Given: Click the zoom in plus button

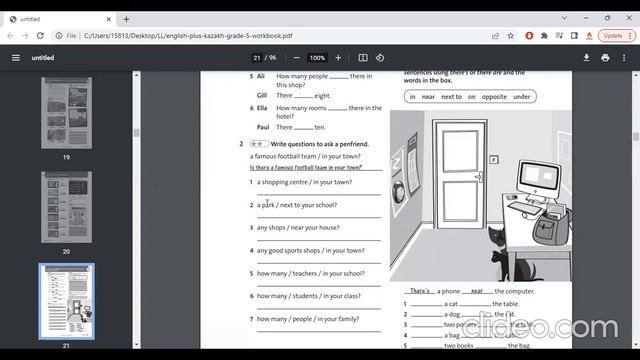Looking at the screenshot, I should 338,58.
